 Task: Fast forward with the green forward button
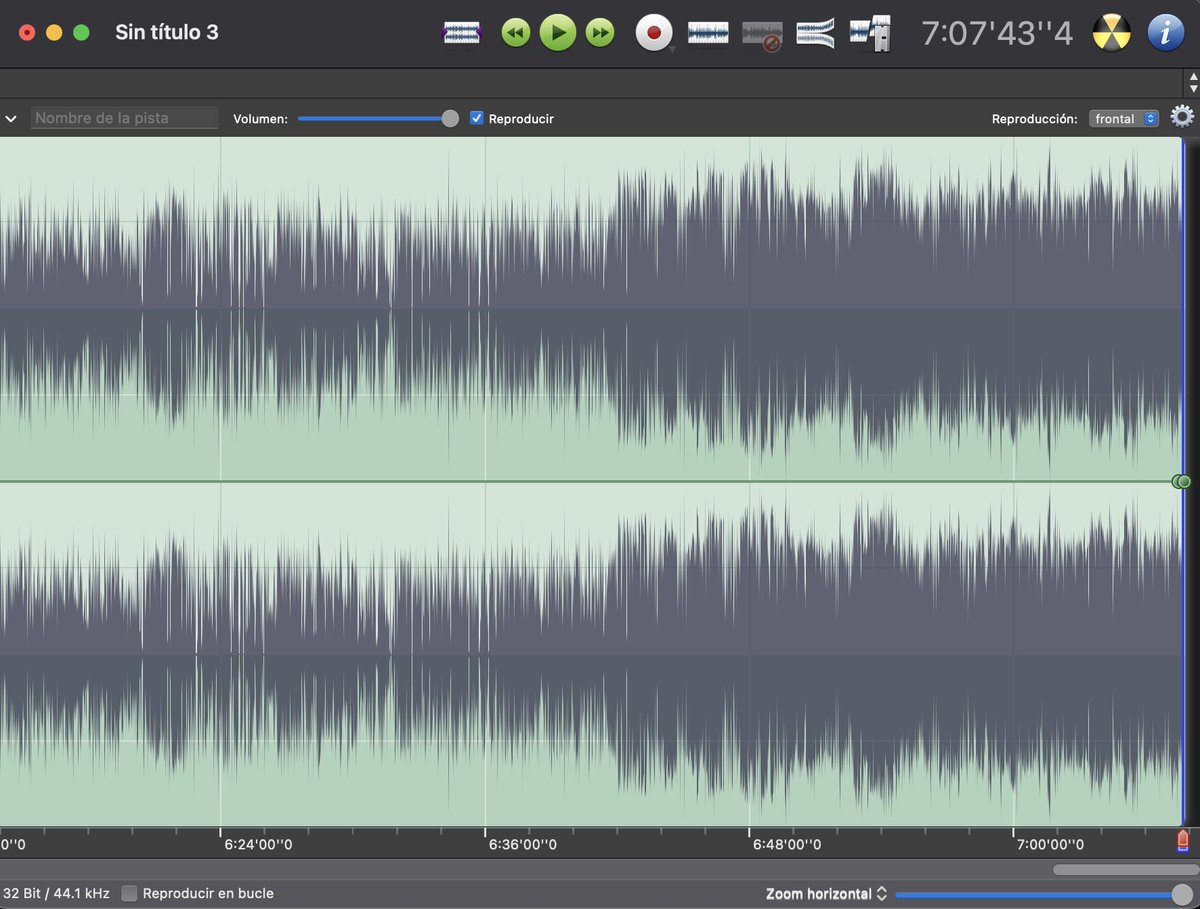[x=600, y=33]
